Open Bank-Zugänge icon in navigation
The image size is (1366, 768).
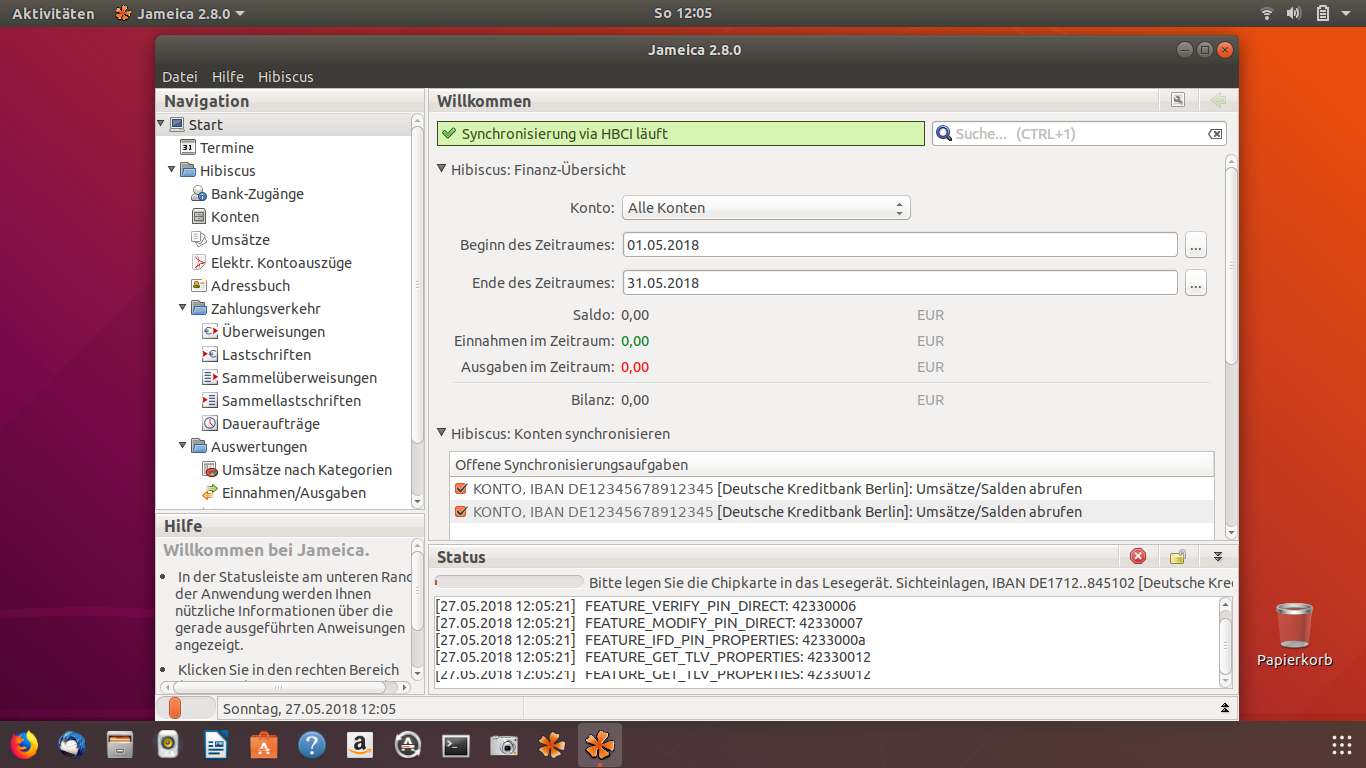coord(199,194)
